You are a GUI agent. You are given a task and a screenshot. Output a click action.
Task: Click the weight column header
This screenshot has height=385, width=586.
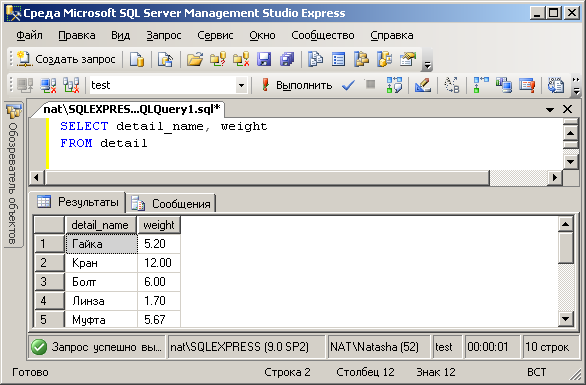point(159,225)
